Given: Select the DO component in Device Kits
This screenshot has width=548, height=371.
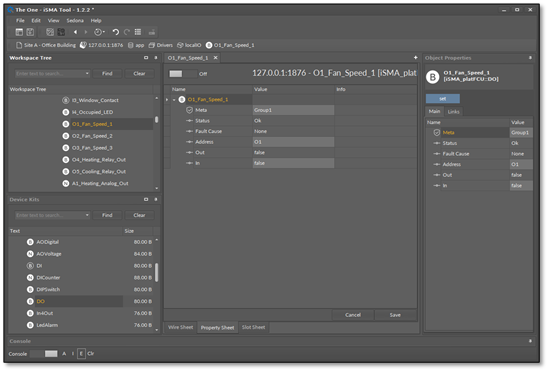Looking at the screenshot, I should 41,301.
